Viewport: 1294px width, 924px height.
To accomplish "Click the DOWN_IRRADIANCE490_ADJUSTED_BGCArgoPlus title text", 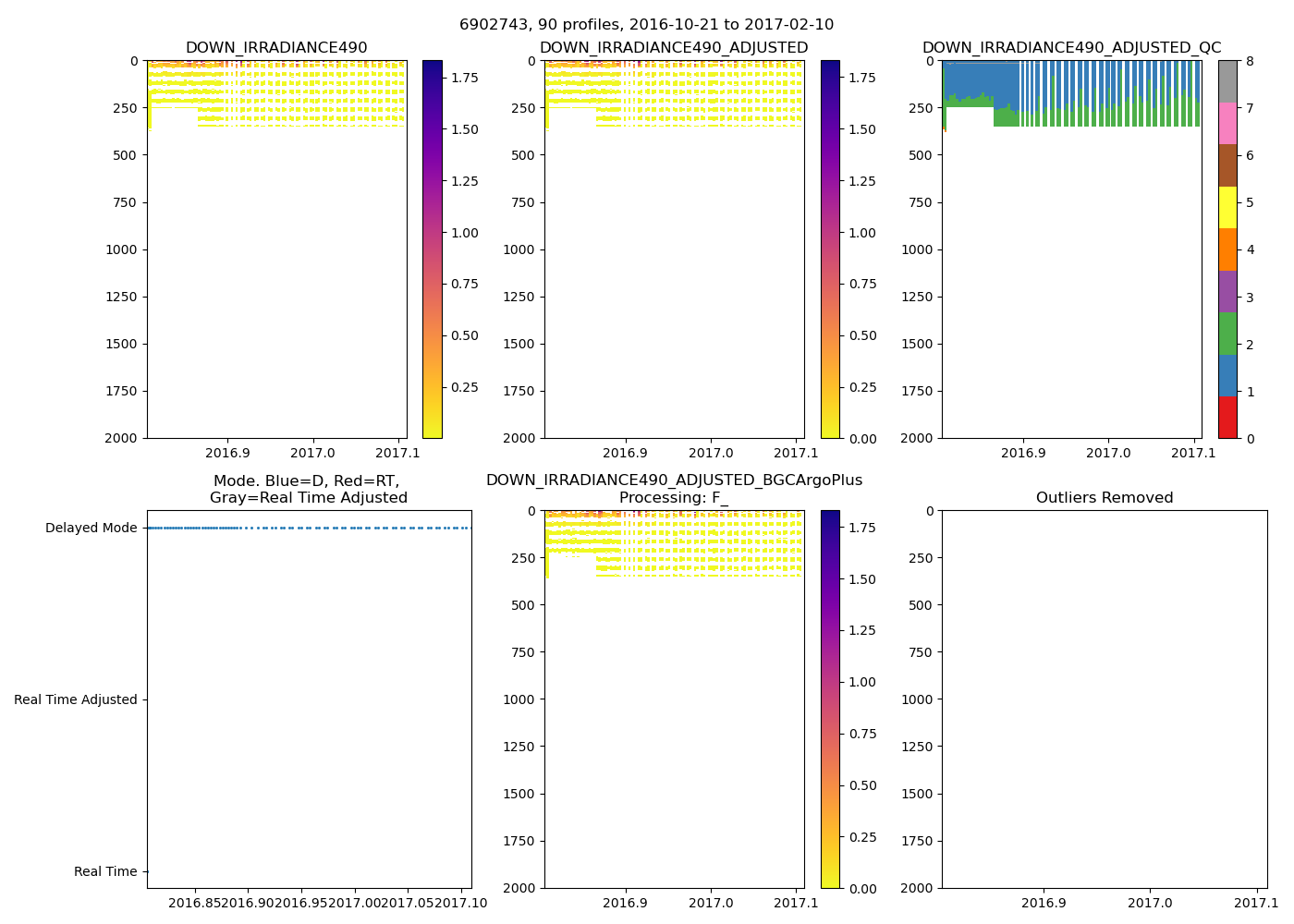I will (674, 480).
